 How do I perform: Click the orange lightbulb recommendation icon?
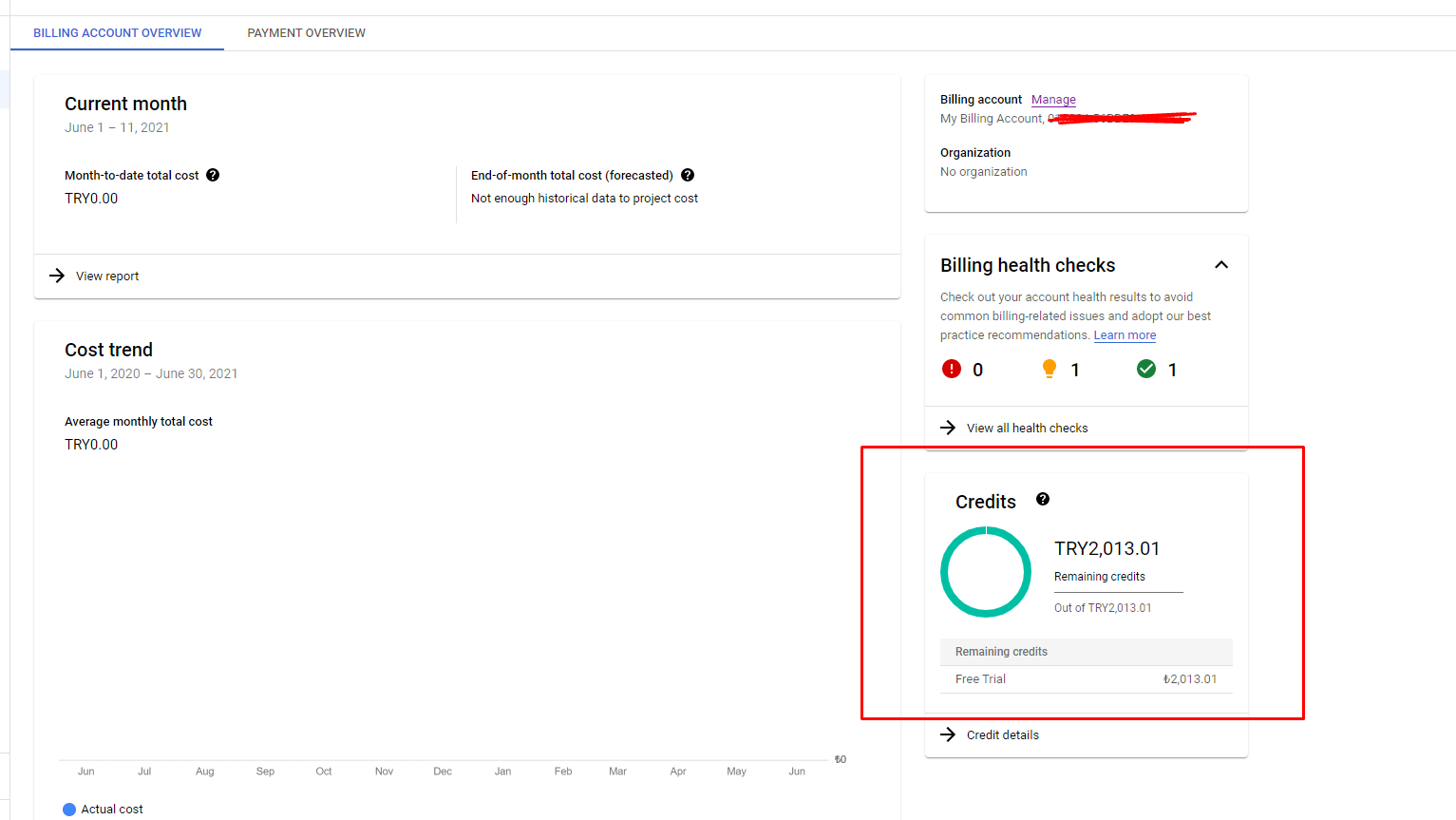[x=1049, y=369]
